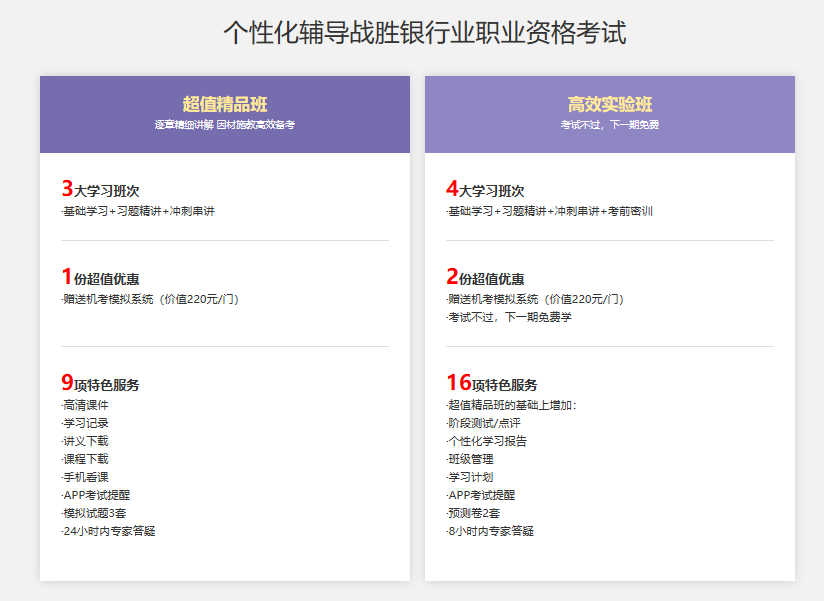Click 赠送机考模拟系统（价值220元/门）offer text
This screenshot has width=824, height=601.
(148, 296)
